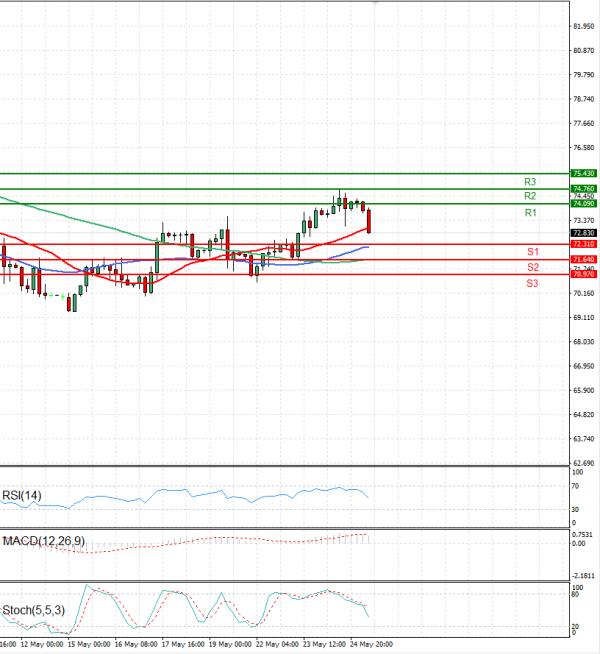The image size is (600, 654).
Task: Click the 79.790 price axis value
Action: pyautogui.click(x=584, y=75)
